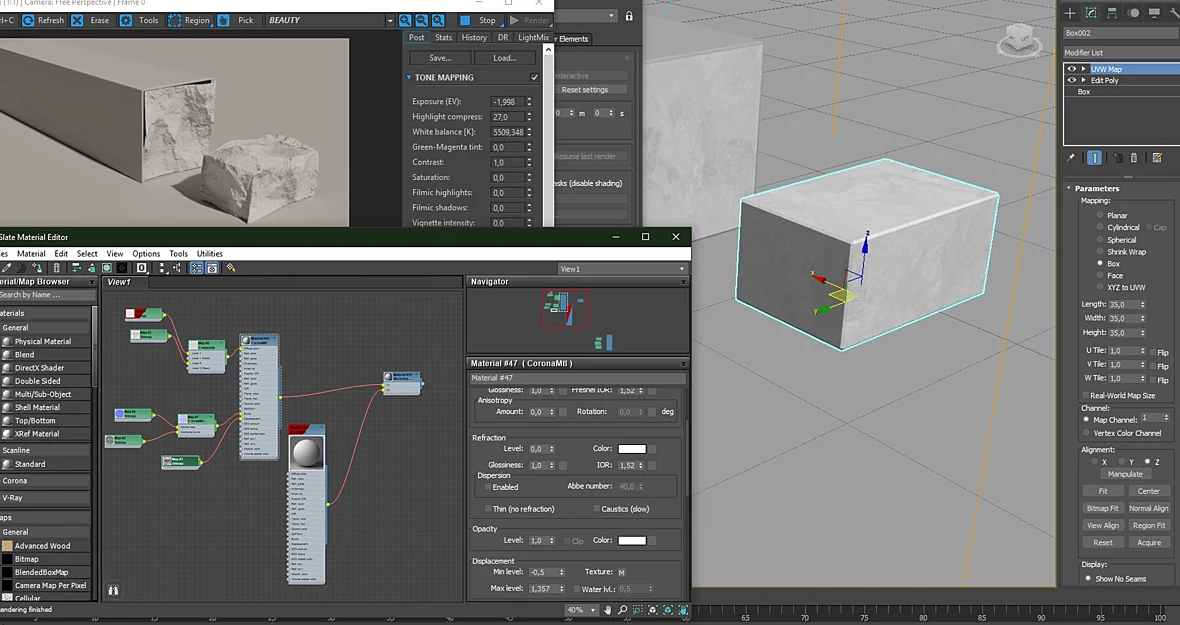
Task: Open the View1 dropdown in Slate editor
Action: click(622, 269)
